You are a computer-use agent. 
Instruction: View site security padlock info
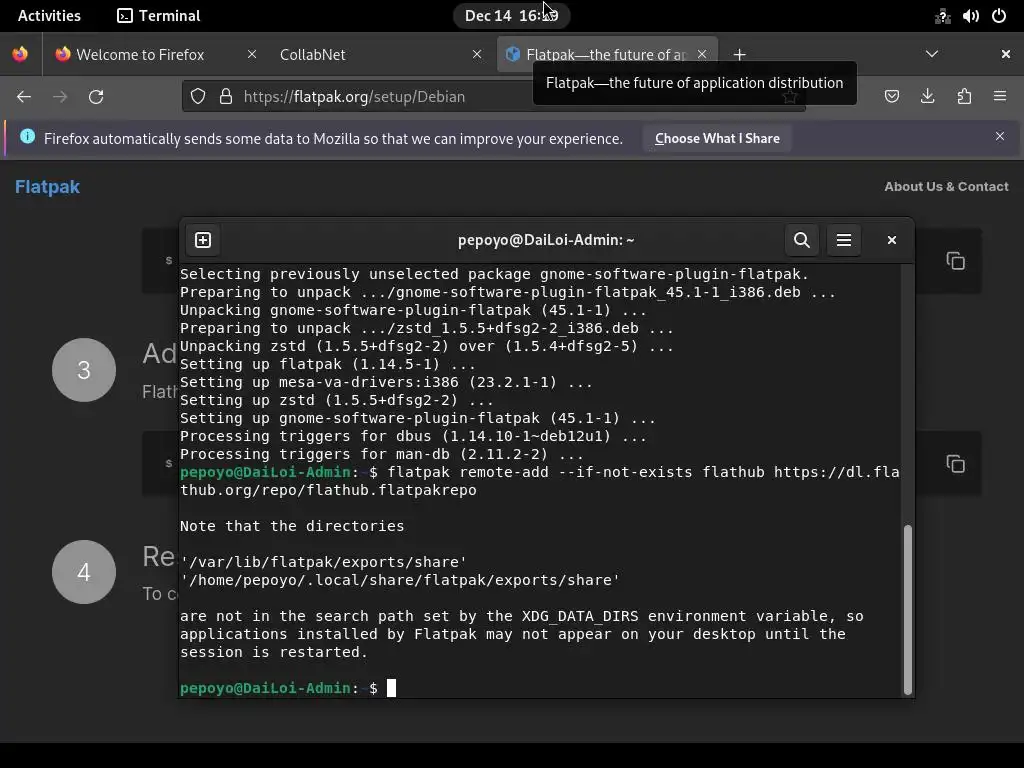(x=226, y=97)
